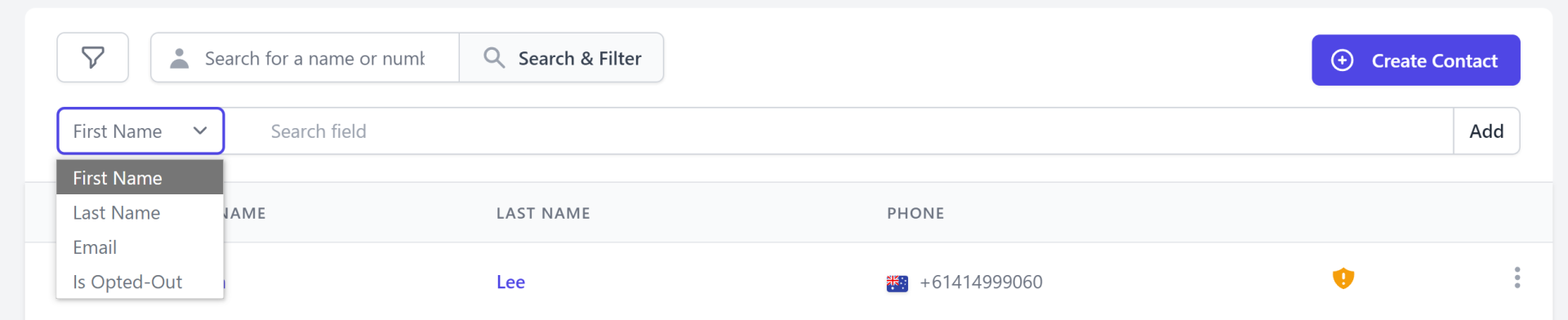Collapse the First Name dropdown via its chevron
This screenshot has width=1568, height=320.
(200, 131)
